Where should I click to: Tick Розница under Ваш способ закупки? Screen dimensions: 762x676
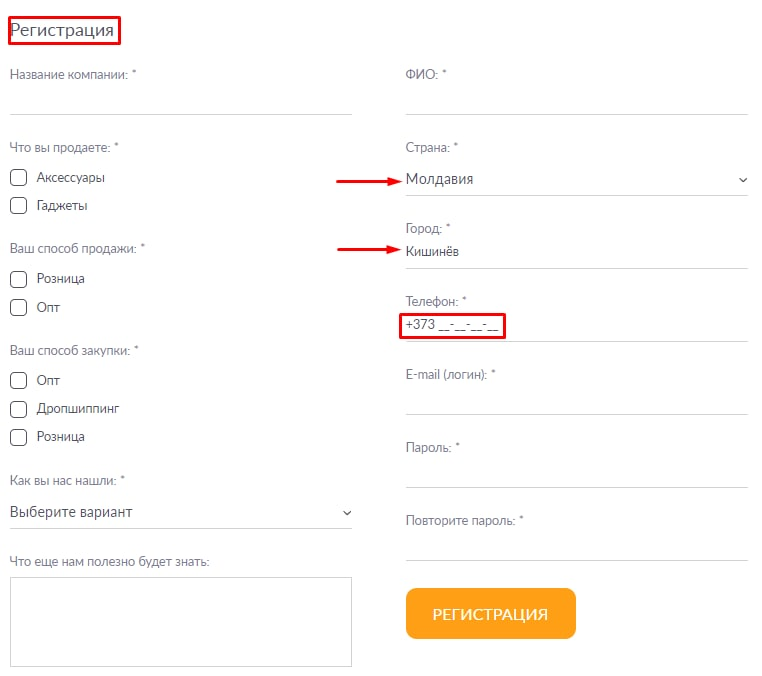(18, 437)
